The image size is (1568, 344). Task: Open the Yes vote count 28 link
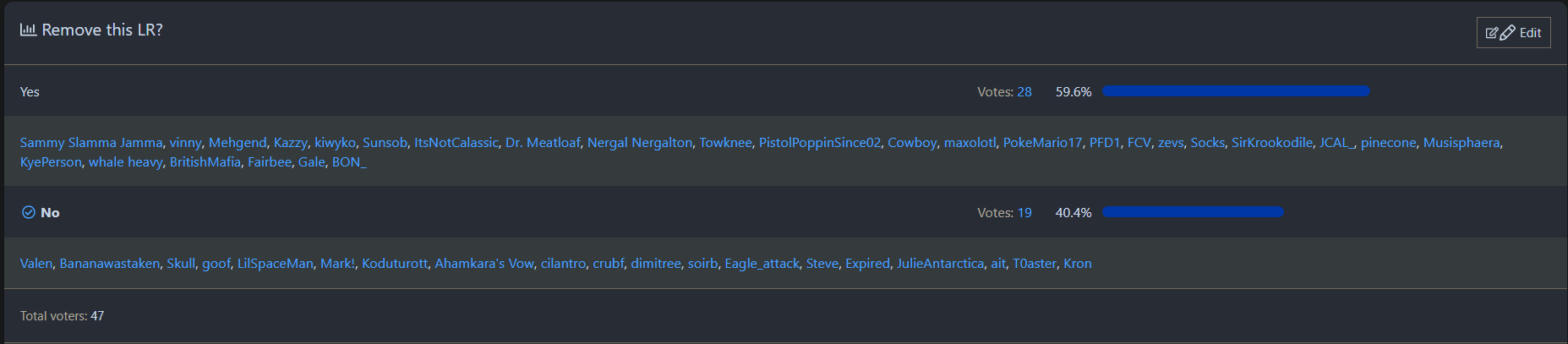tap(1024, 92)
